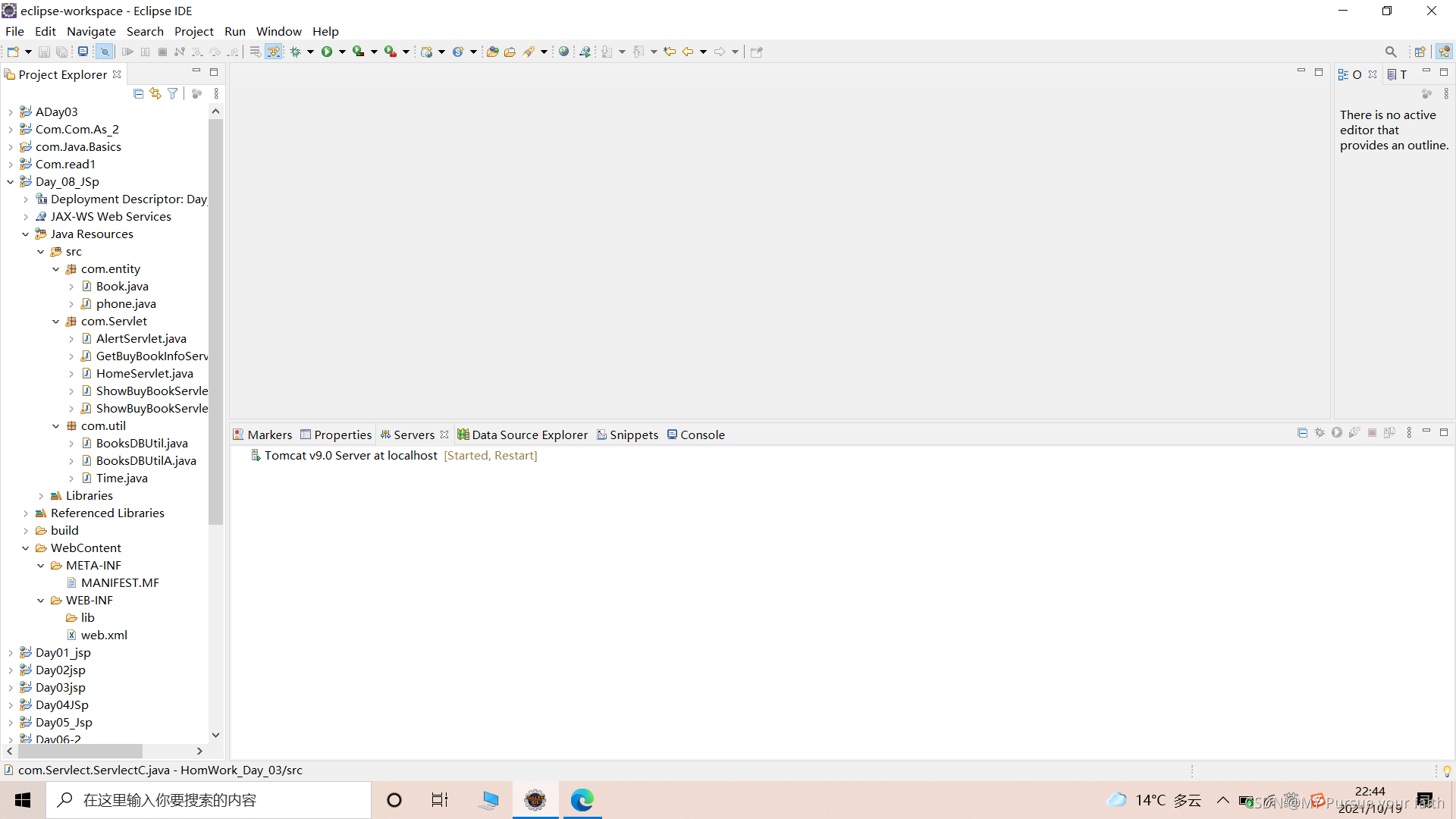Toggle the highlighted word wrap toolbar button

point(274,52)
